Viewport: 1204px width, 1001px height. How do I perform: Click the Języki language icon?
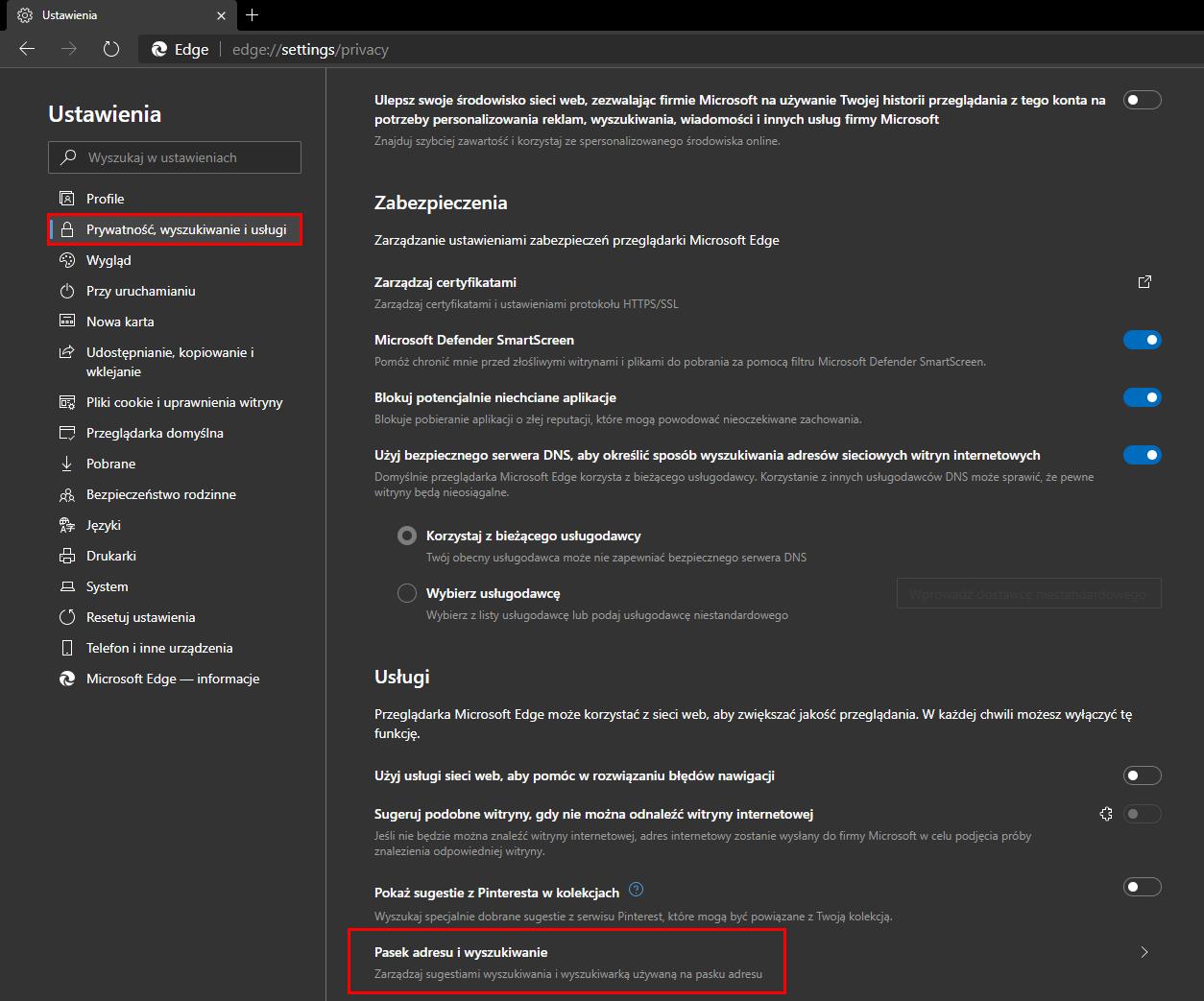pyautogui.click(x=67, y=525)
